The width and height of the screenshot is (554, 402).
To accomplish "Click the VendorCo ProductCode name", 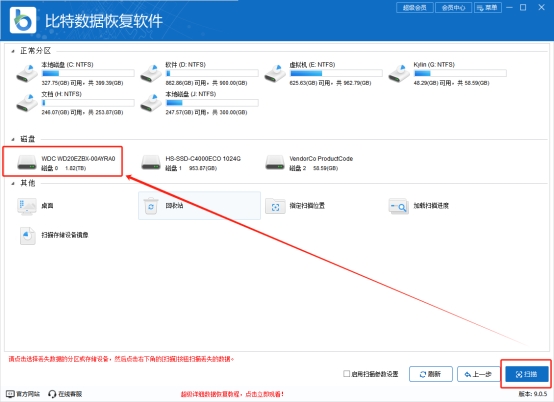I will (321, 159).
